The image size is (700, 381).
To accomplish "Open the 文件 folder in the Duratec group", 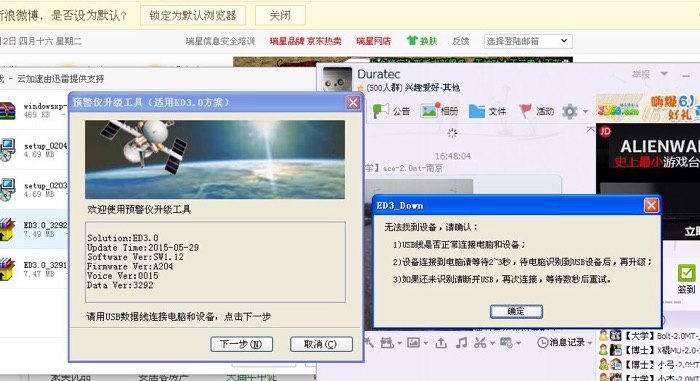I will [487, 111].
